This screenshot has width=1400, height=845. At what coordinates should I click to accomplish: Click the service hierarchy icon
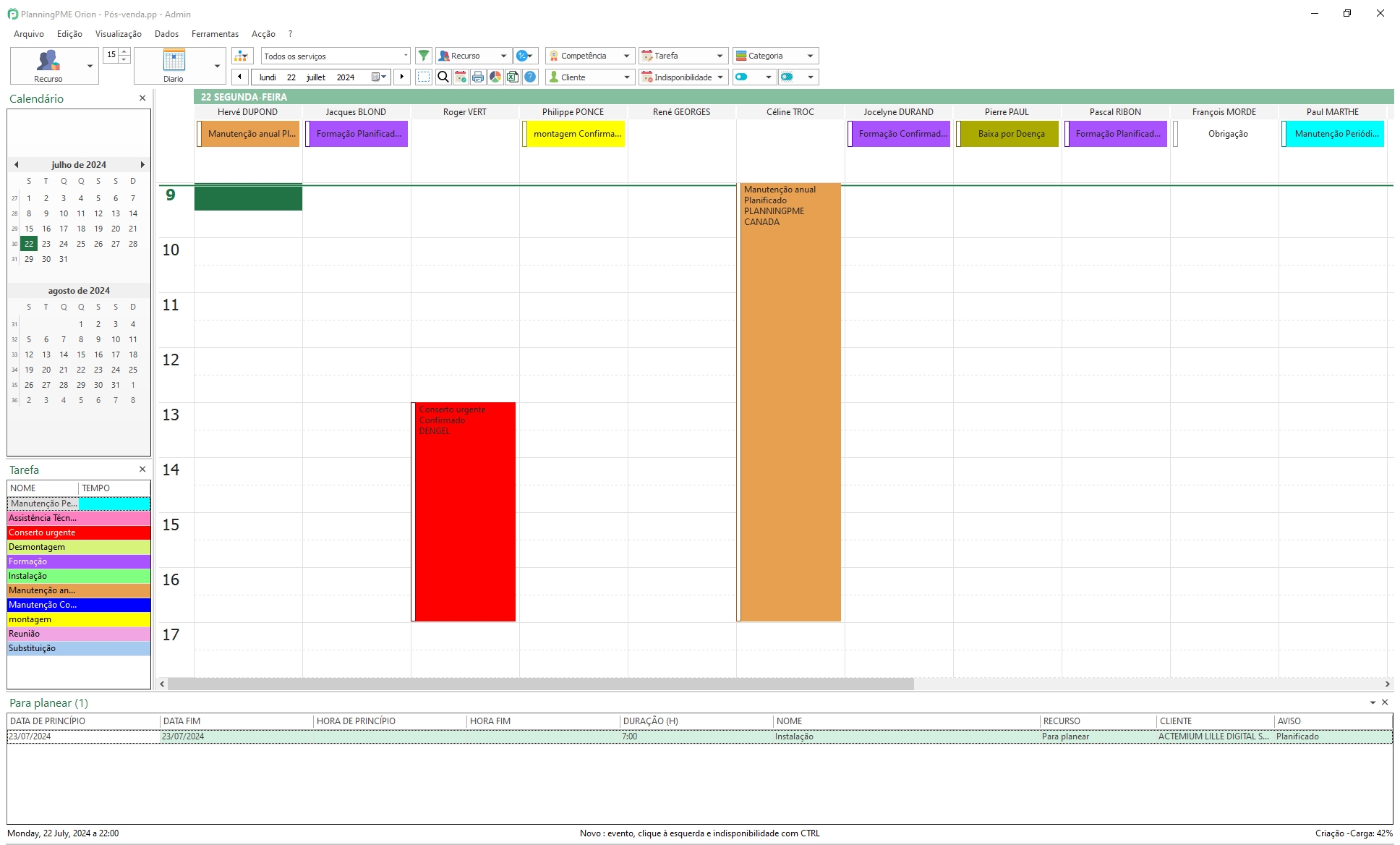coord(242,56)
